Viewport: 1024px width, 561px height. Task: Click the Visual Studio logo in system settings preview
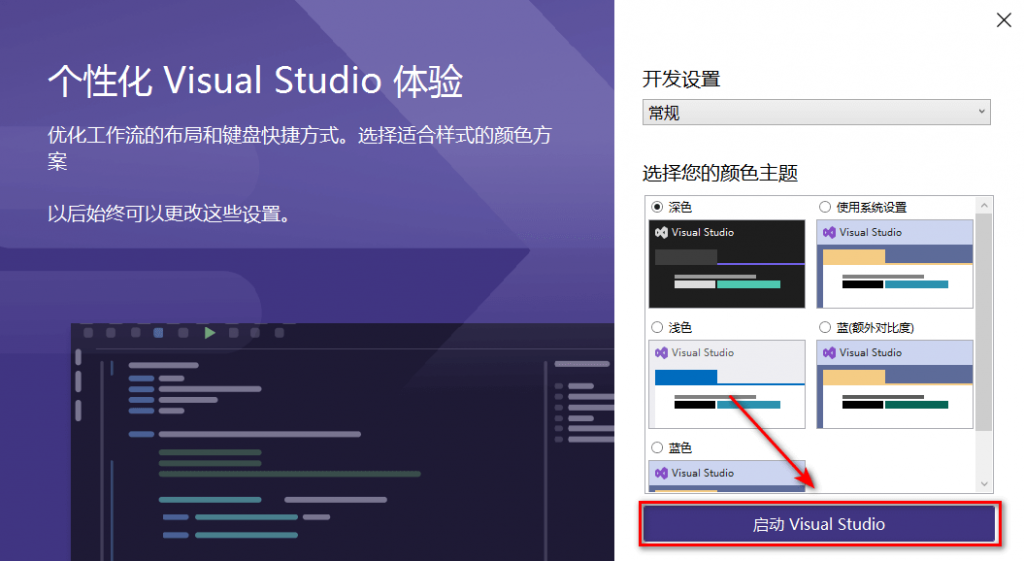(x=829, y=232)
